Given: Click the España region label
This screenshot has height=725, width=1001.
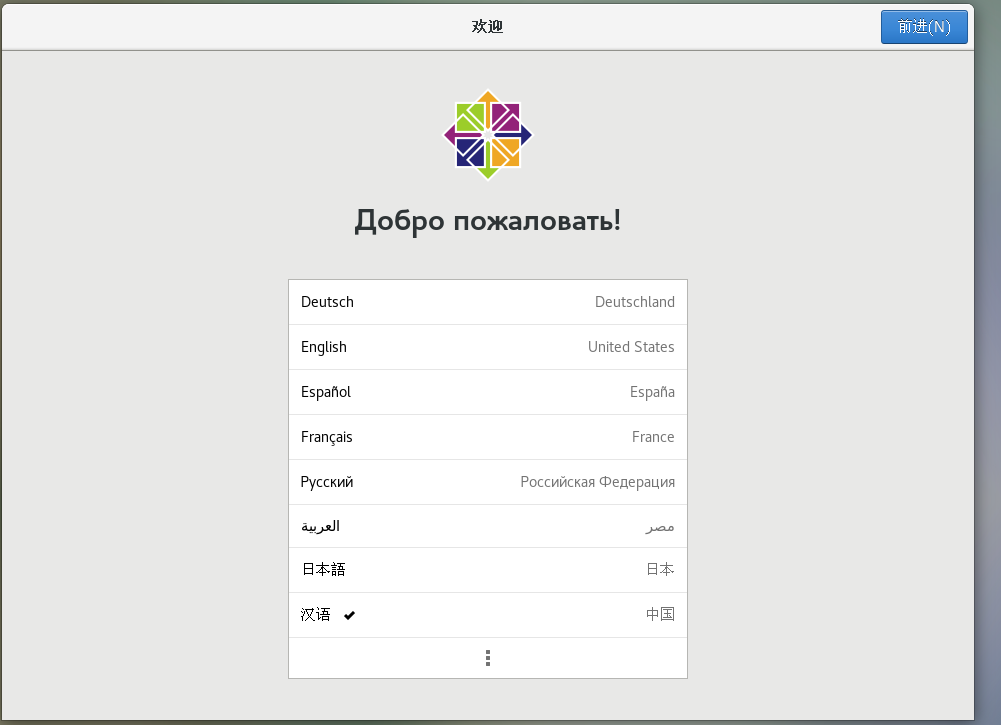Looking at the screenshot, I should (x=652, y=392).
